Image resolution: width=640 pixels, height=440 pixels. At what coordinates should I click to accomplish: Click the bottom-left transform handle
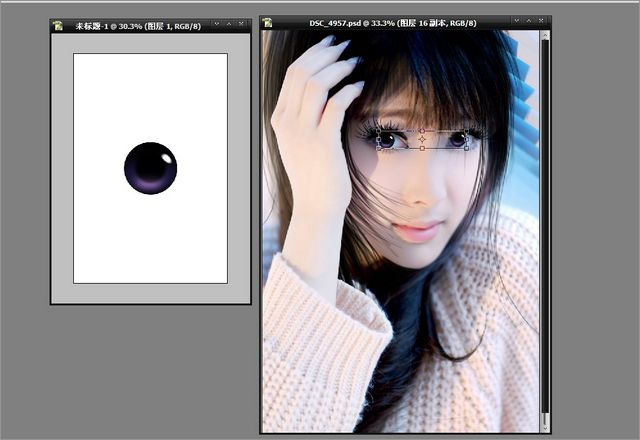[378, 149]
